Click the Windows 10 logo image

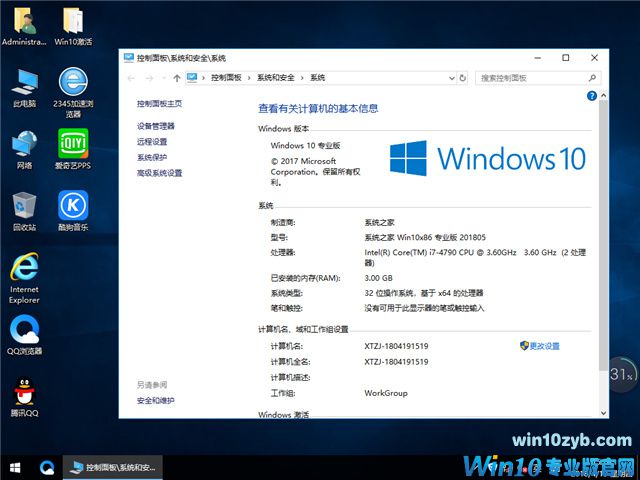point(488,158)
